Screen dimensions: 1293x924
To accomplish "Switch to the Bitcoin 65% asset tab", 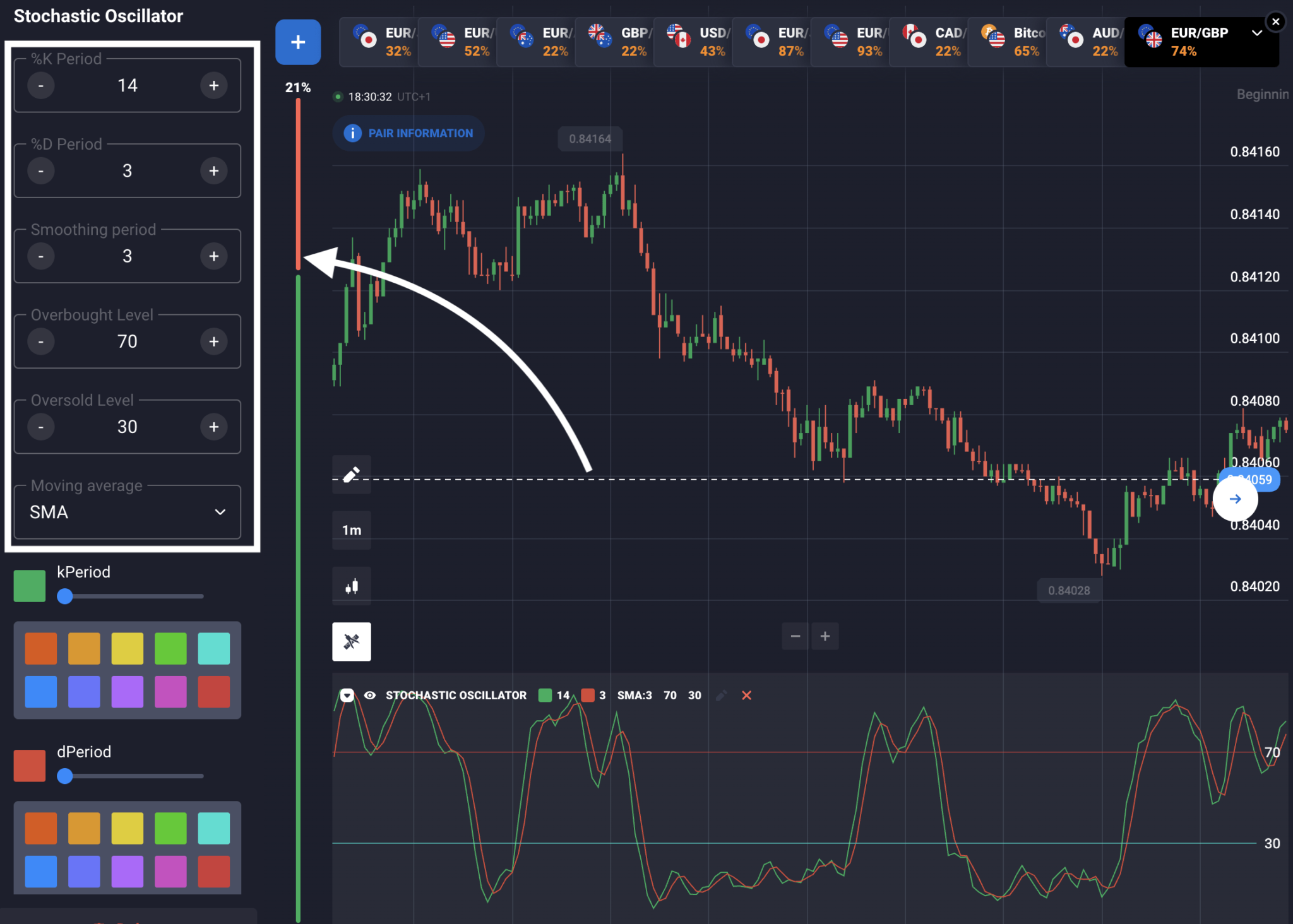I will 1008,42.
